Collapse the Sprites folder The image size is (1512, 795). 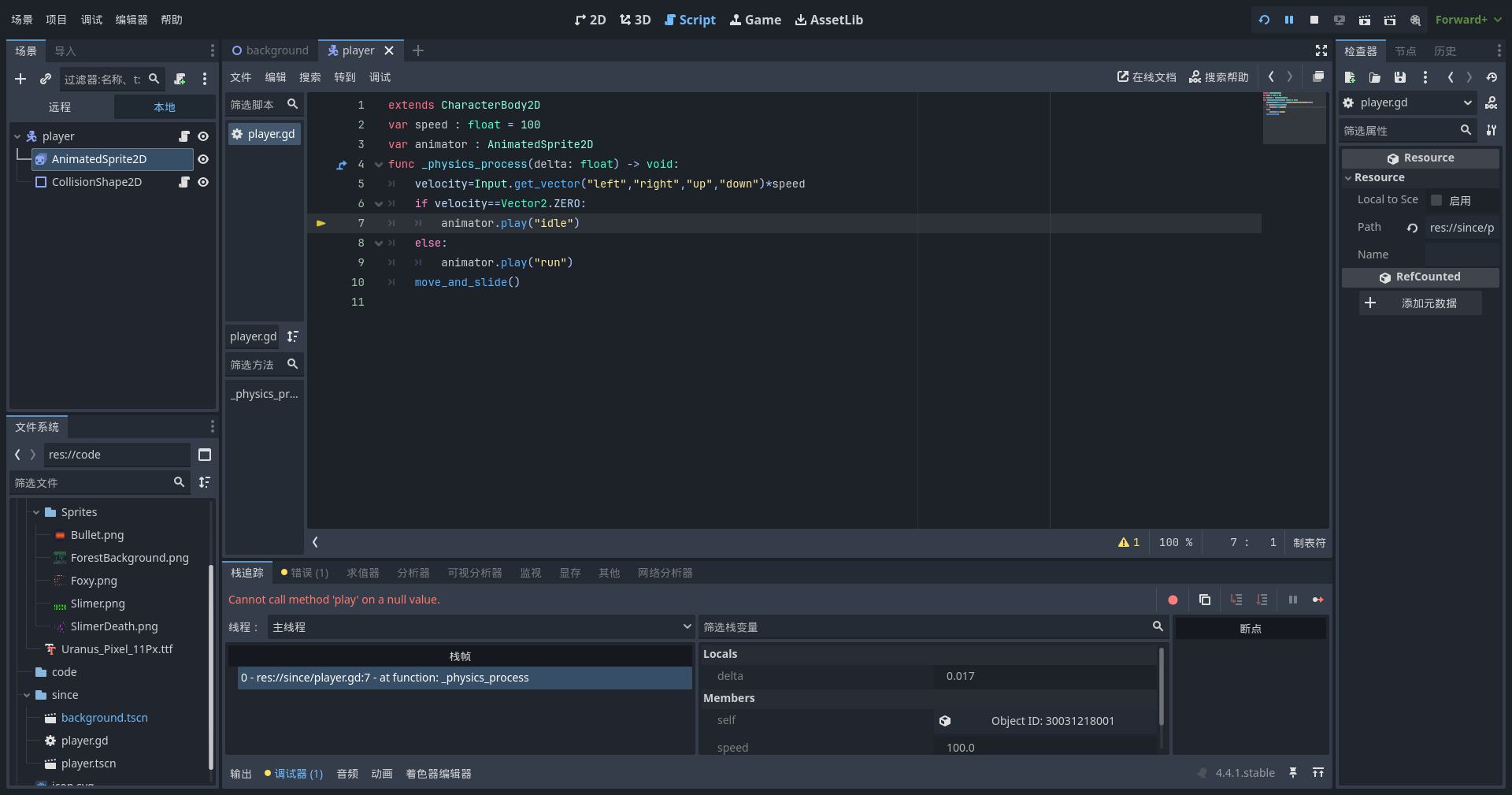36,512
